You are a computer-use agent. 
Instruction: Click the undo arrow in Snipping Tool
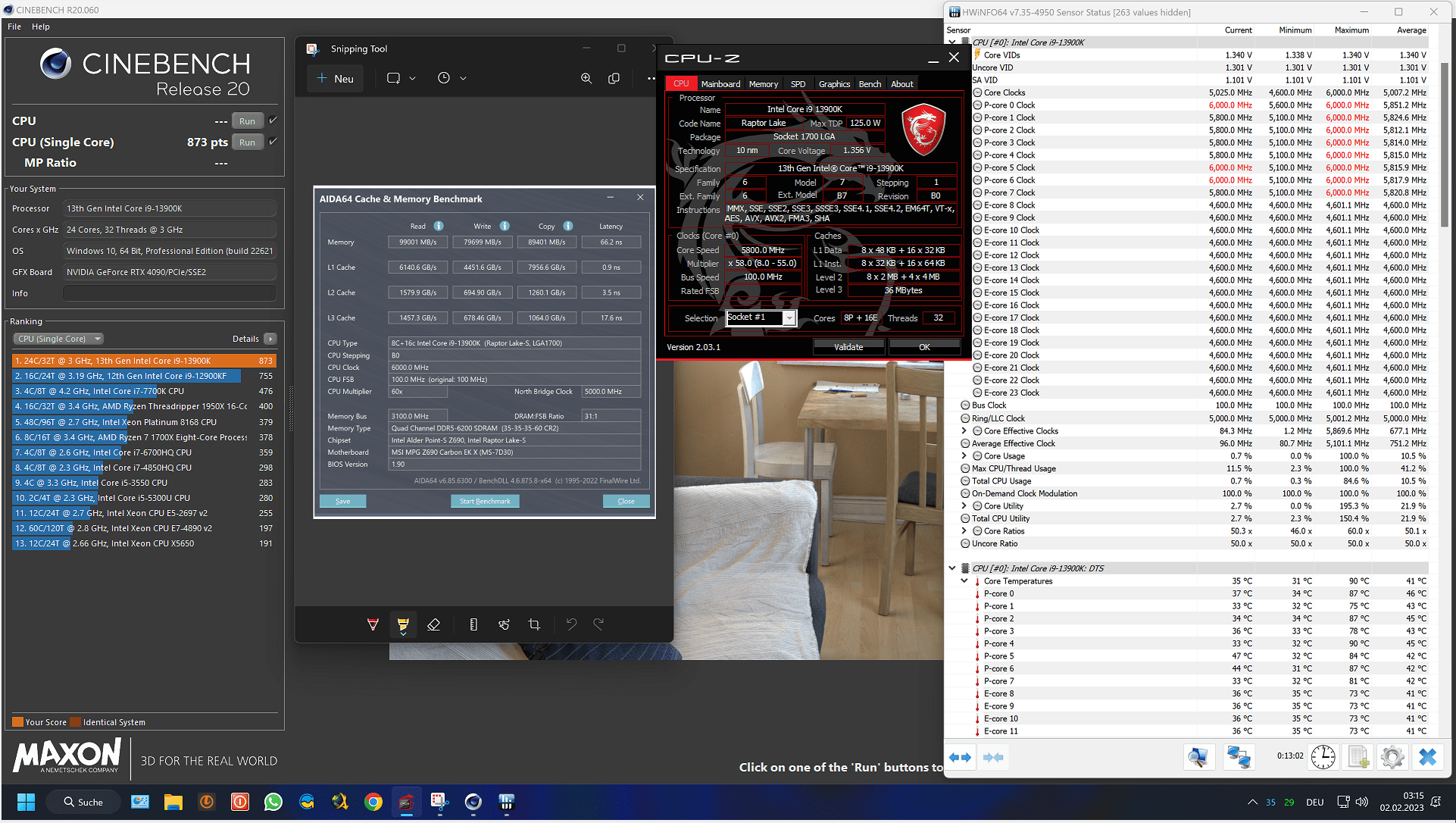click(571, 624)
